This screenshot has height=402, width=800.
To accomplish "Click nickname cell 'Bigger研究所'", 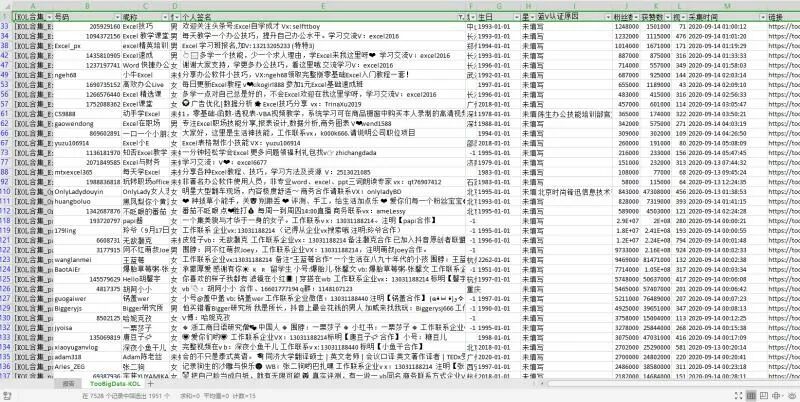I will tap(145, 309).
